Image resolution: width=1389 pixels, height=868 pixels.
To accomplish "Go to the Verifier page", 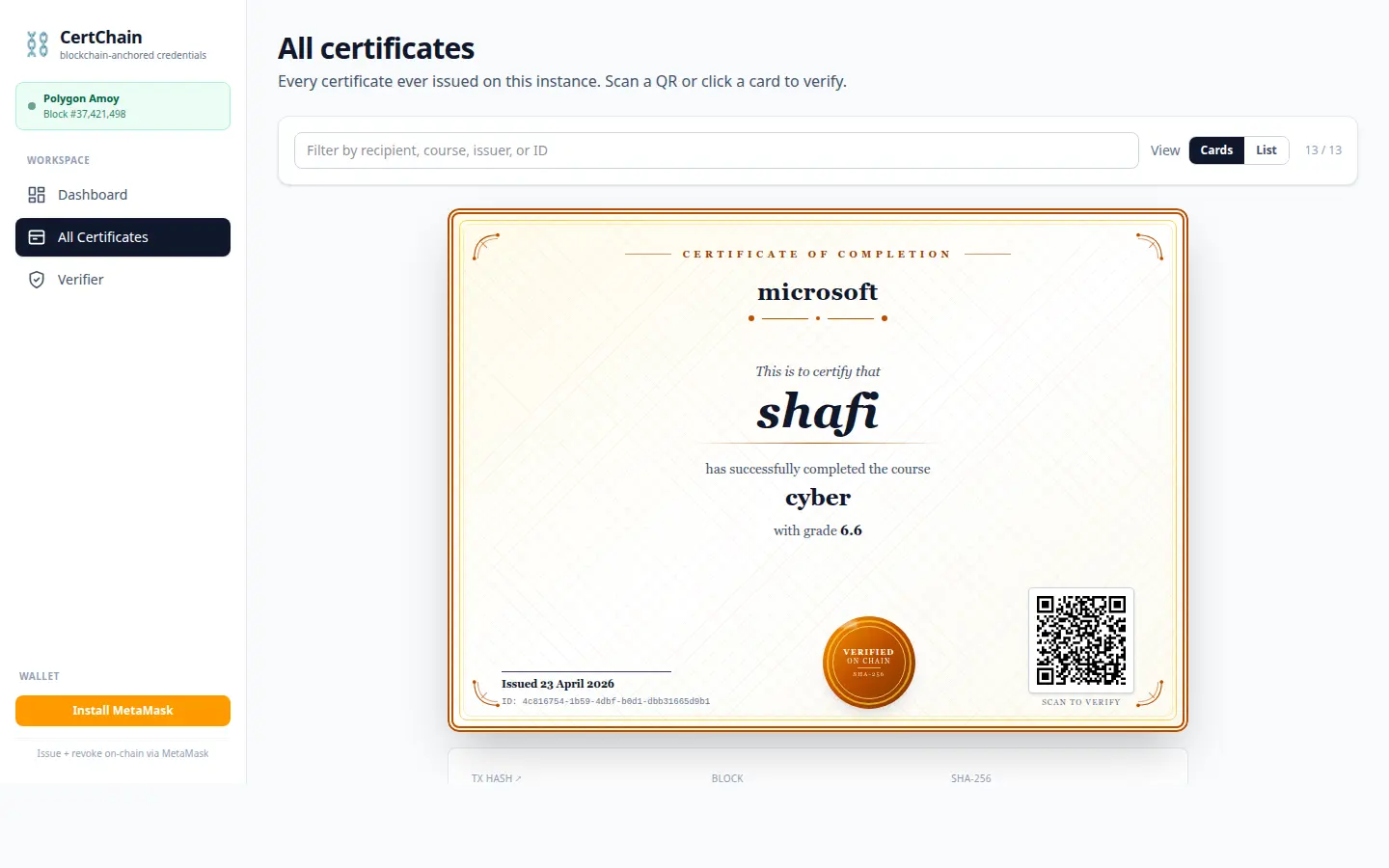I will pyautogui.click(x=123, y=280).
